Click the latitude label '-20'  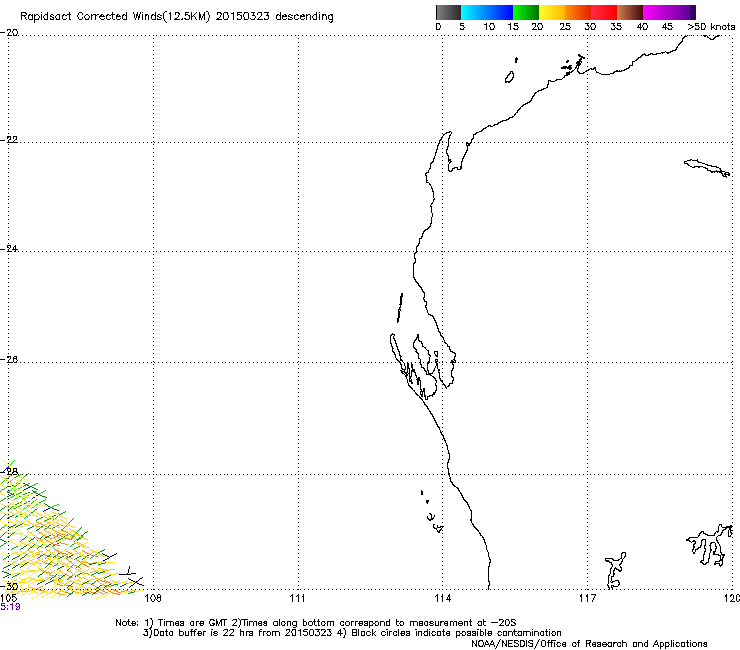pyautogui.click(x=9, y=33)
